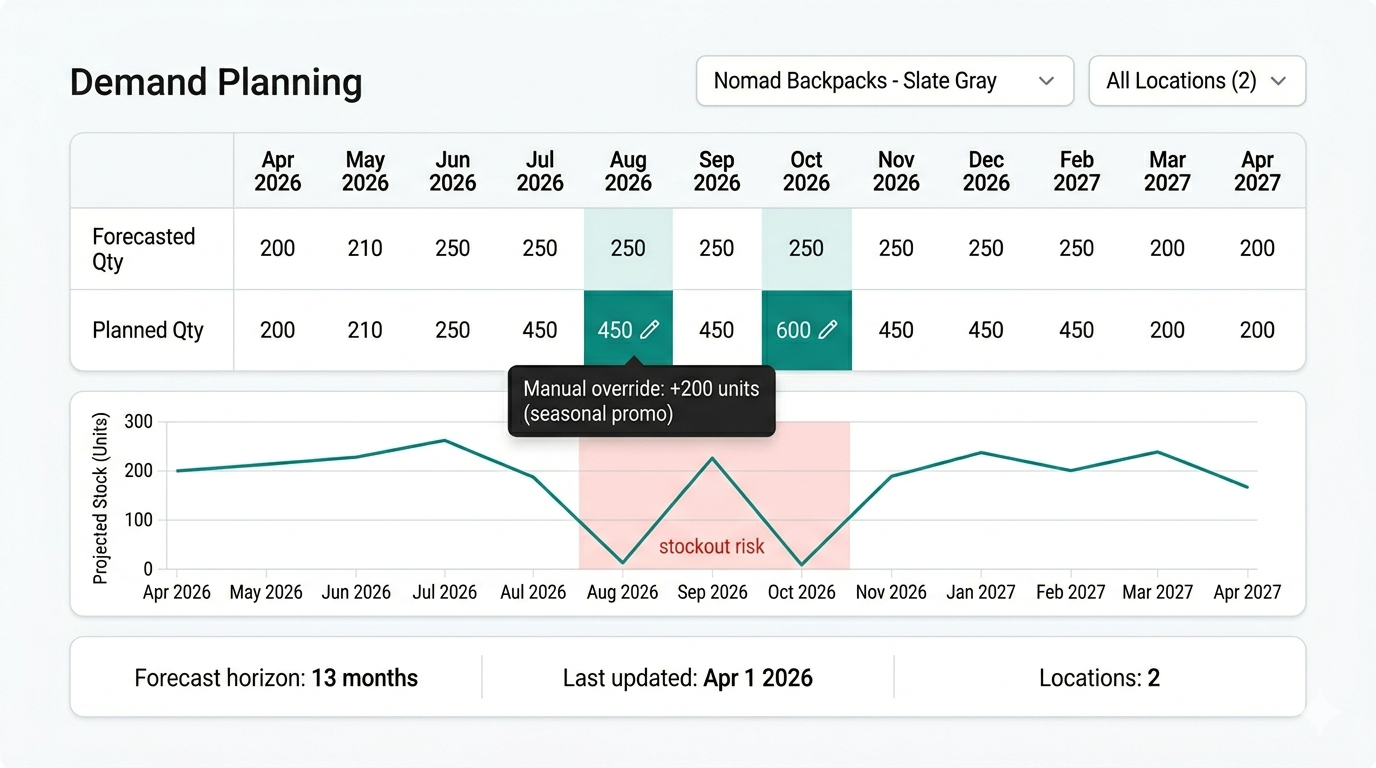Image resolution: width=1376 pixels, height=768 pixels.
Task: Click the Forecast horizon 13 months stat
Action: pos(276,678)
